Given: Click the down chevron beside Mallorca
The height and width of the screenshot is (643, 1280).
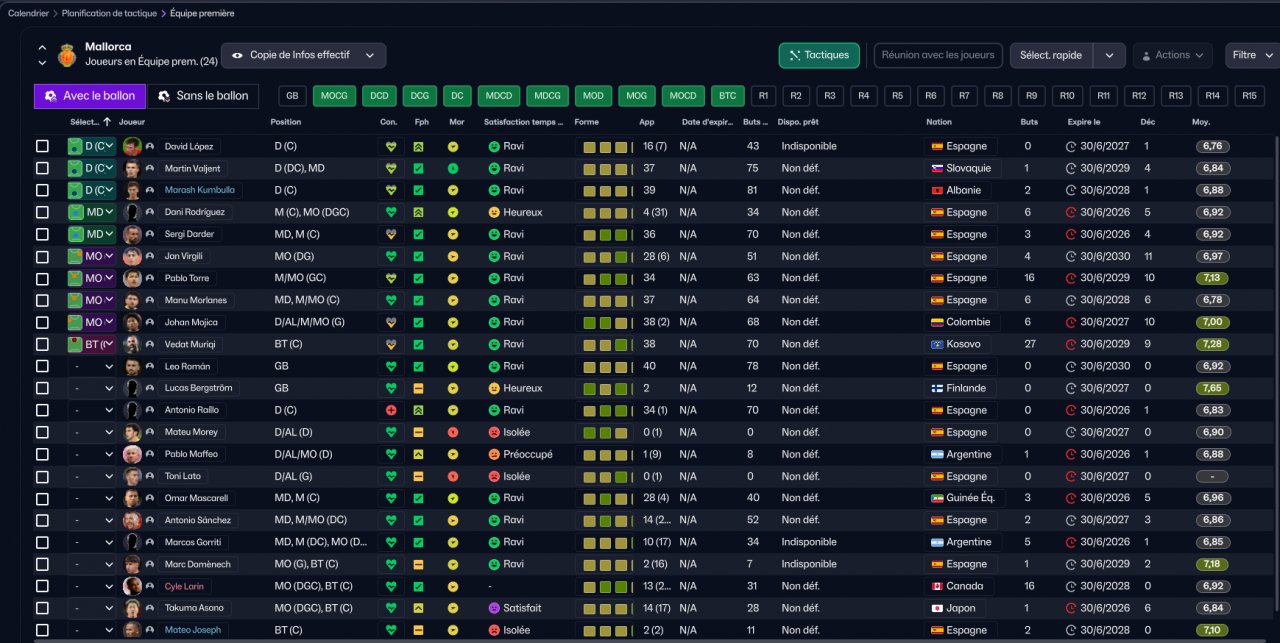Looking at the screenshot, I should (x=42, y=62).
